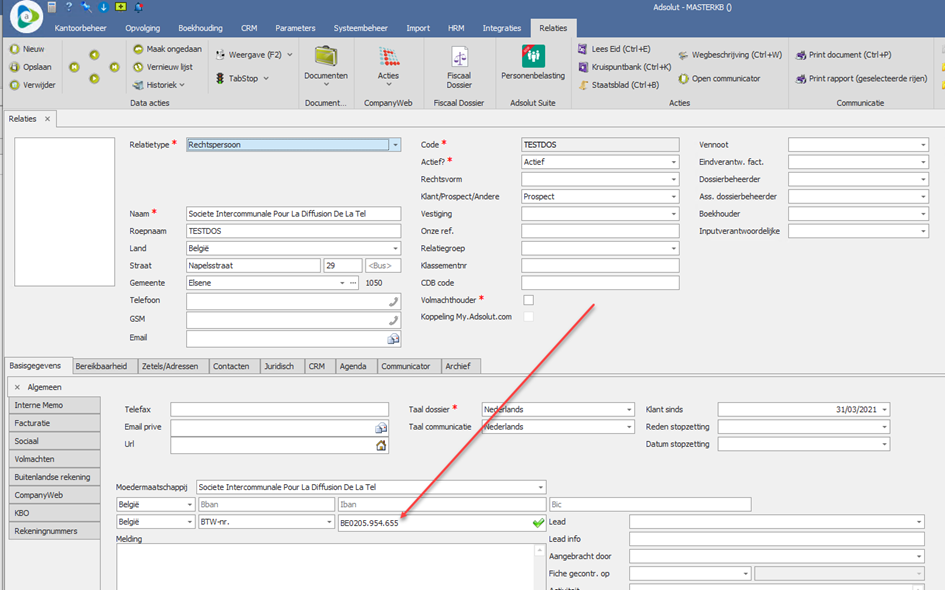
Task: Open the Rekeningnummers section
Action: pos(54,532)
